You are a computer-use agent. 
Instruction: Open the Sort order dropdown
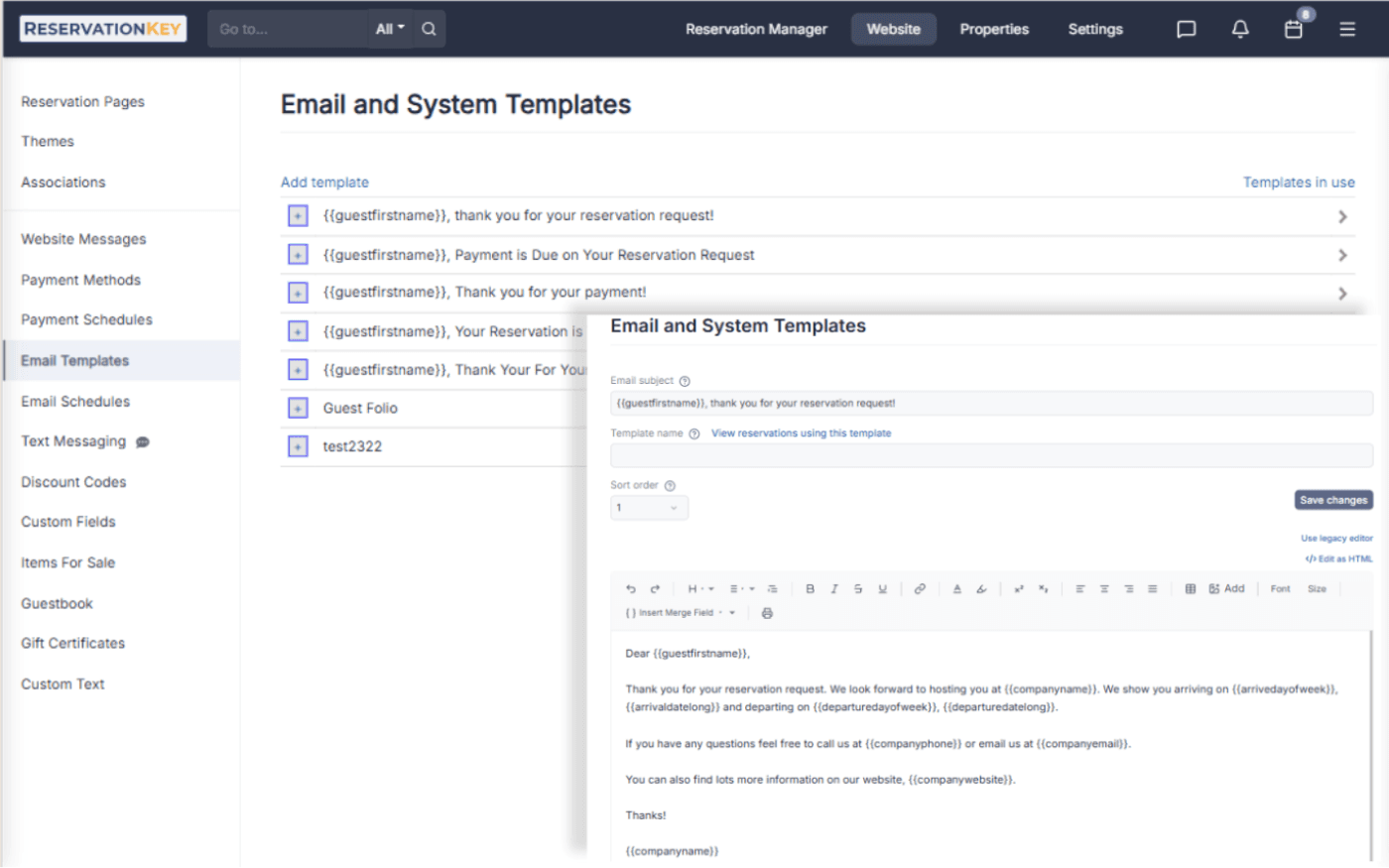(x=649, y=507)
